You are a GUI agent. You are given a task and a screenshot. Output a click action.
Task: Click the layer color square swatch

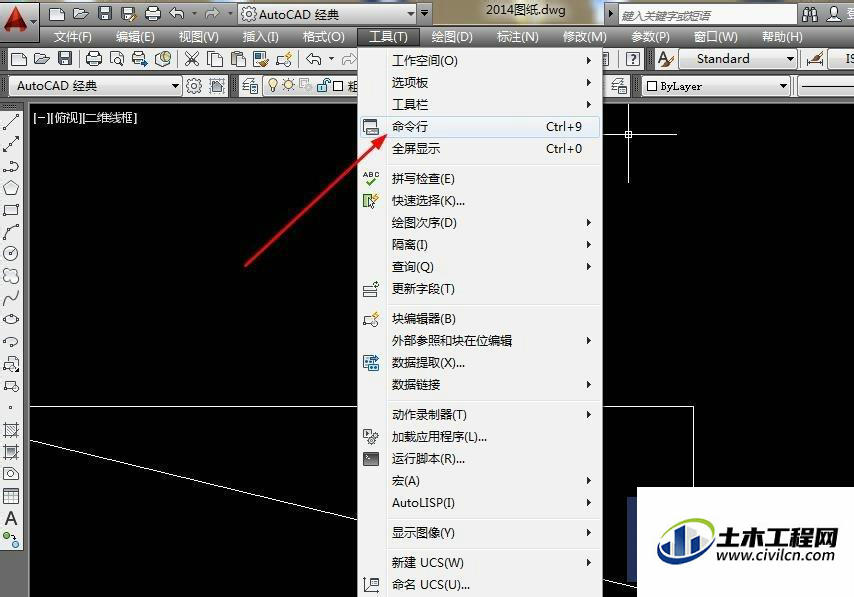338,86
